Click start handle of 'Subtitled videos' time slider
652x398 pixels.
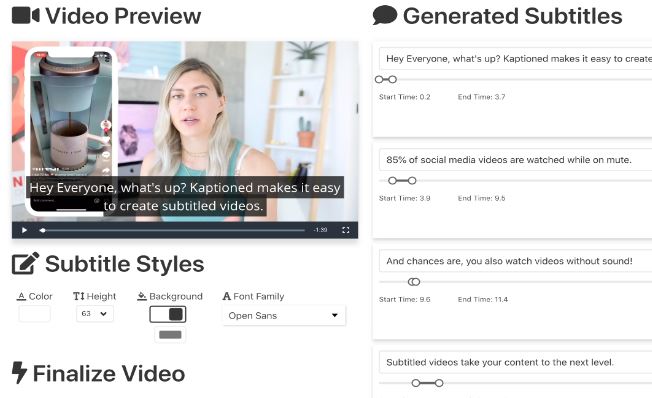tap(416, 383)
